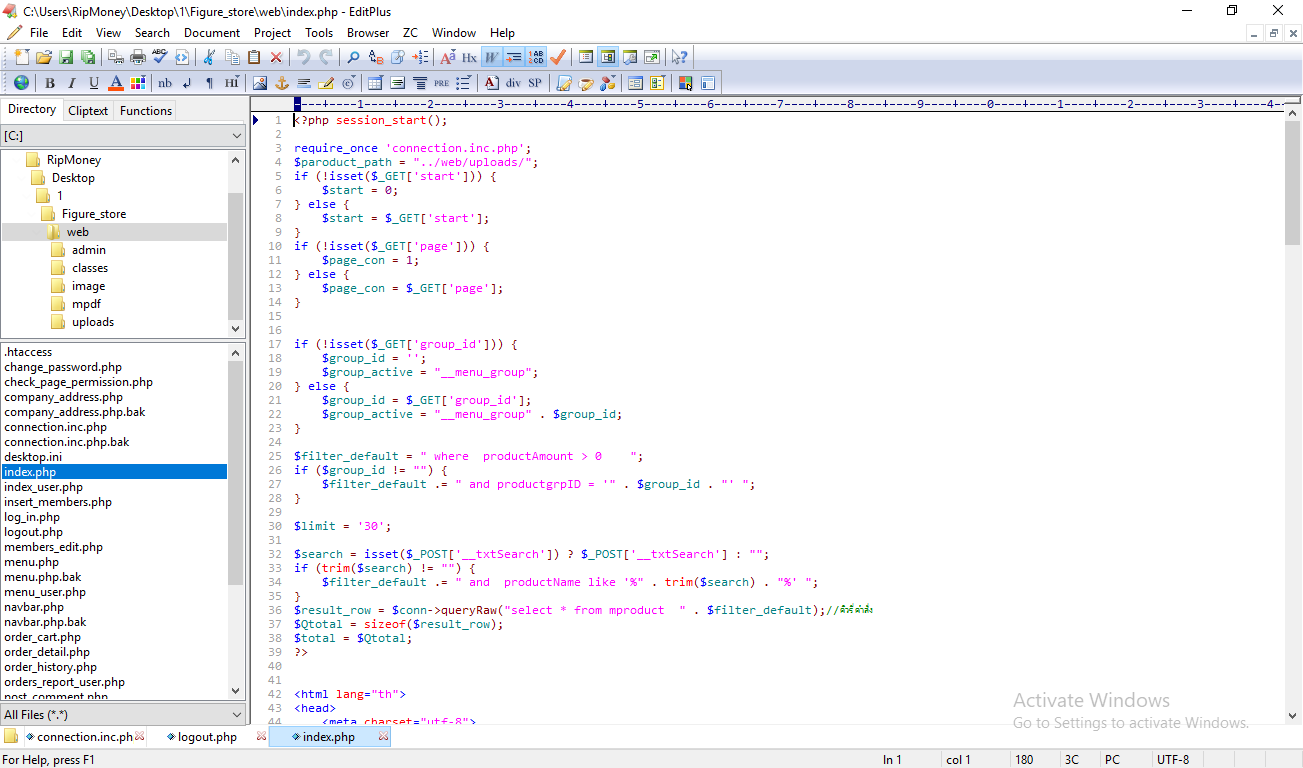Click the red X Delete icon
Viewport: 1303px width, 768px height.
(x=276, y=57)
